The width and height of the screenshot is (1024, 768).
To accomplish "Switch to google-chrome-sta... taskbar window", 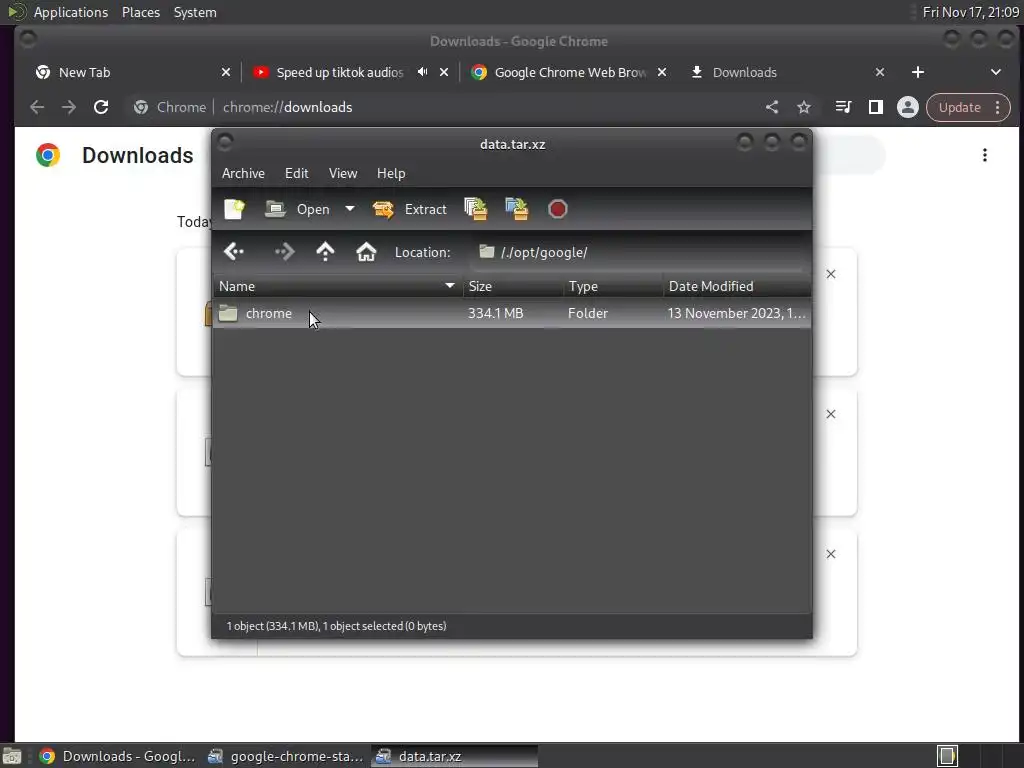I will (286, 756).
